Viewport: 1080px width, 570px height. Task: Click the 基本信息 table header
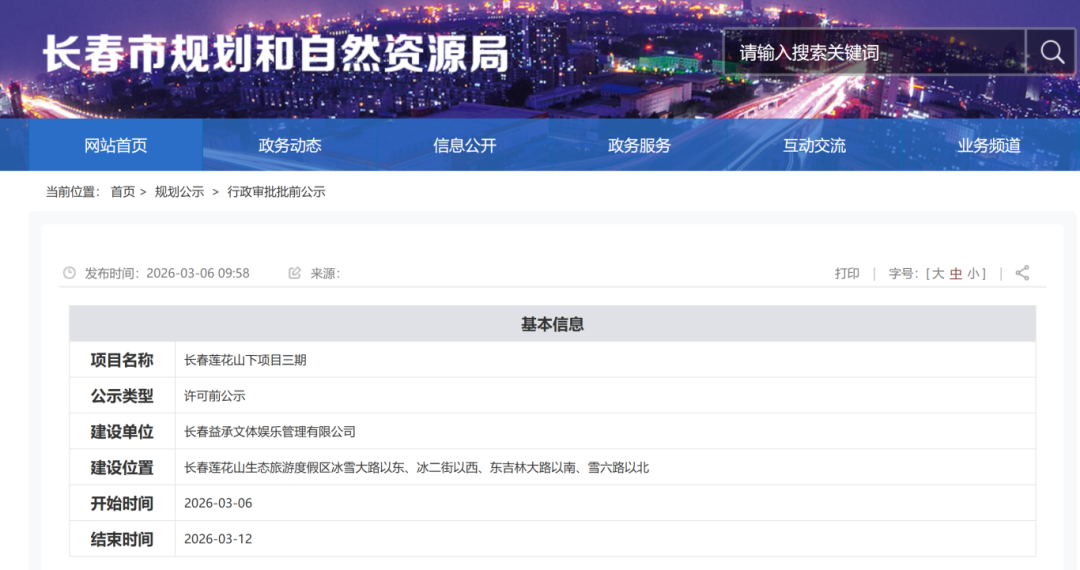(x=552, y=324)
